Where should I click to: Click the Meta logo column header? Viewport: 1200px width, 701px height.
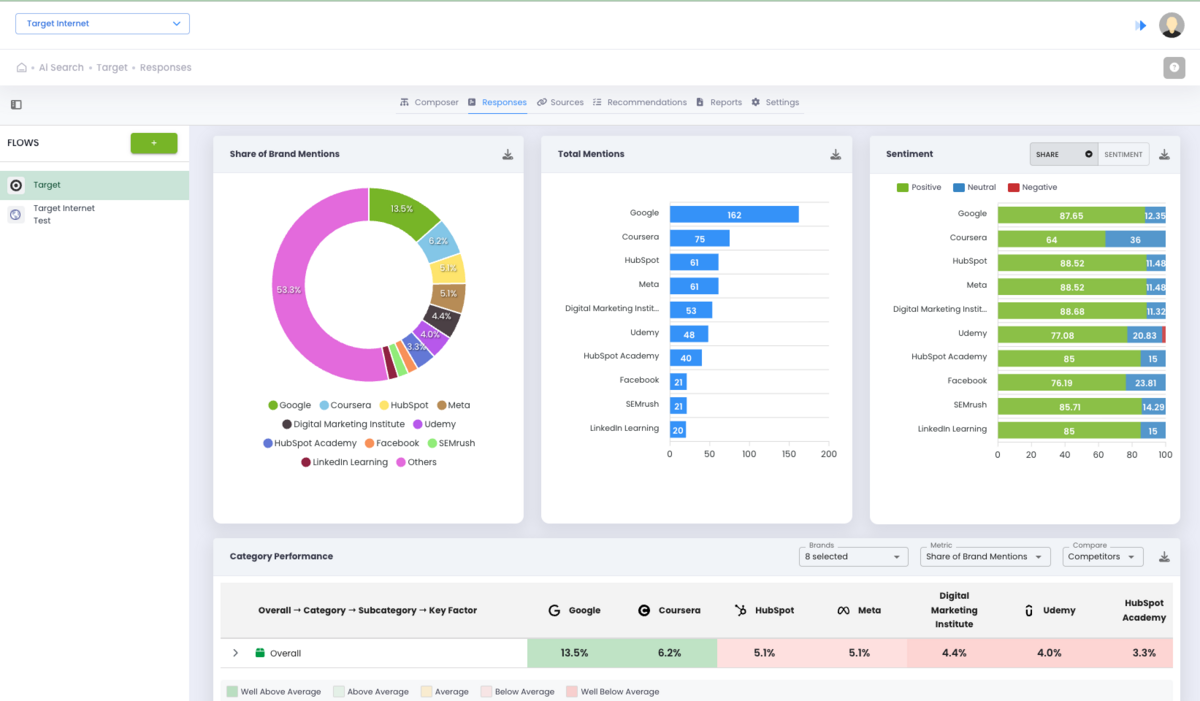tap(843, 610)
